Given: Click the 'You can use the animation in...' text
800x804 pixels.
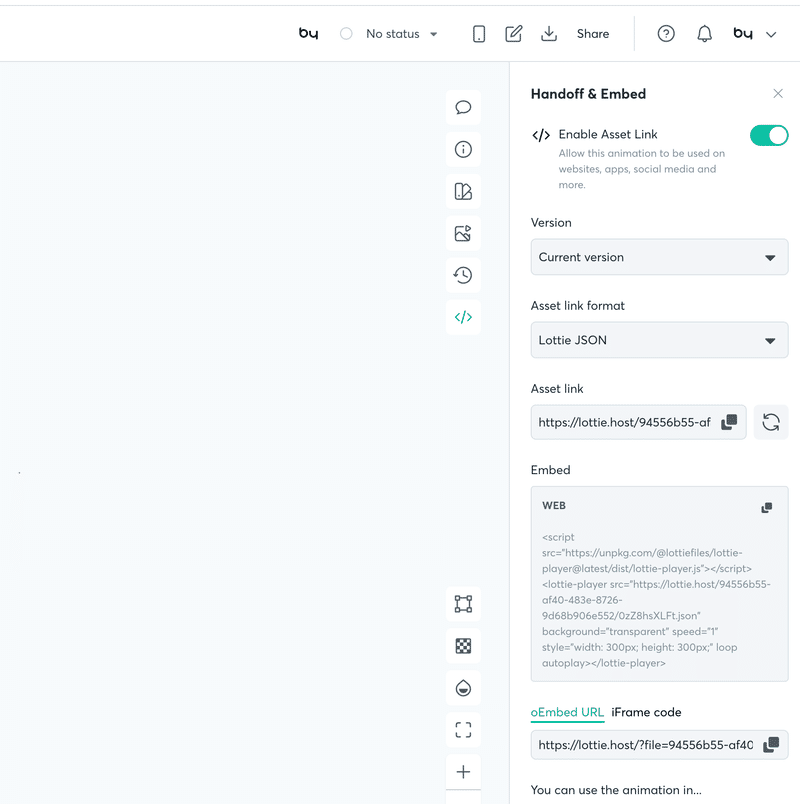Looking at the screenshot, I should click(616, 790).
